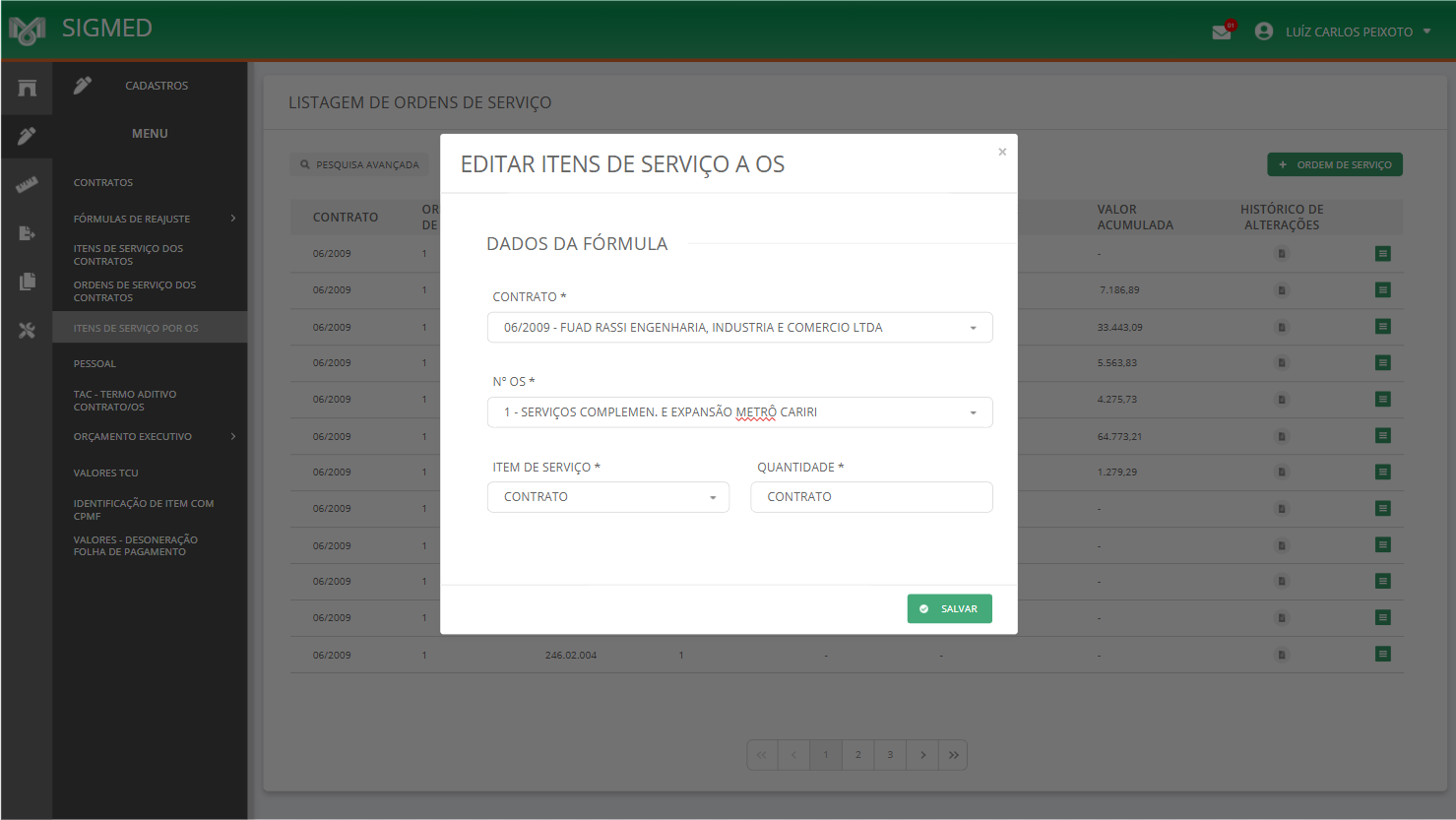Viewport: 1456px width, 820px height.
Task: Select the copy documents sidebar icon
Action: pyautogui.click(x=27, y=282)
